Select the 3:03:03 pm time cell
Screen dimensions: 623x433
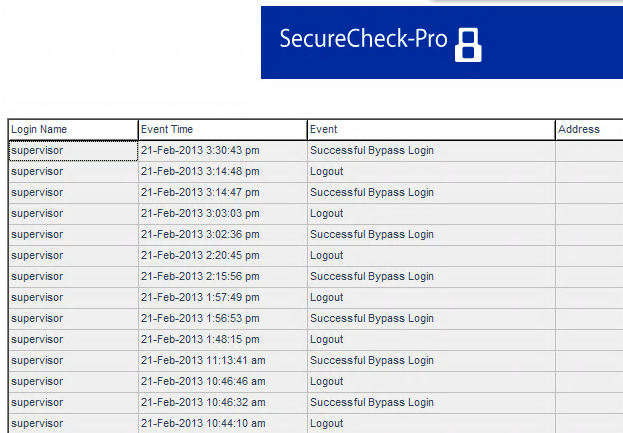point(222,214)
